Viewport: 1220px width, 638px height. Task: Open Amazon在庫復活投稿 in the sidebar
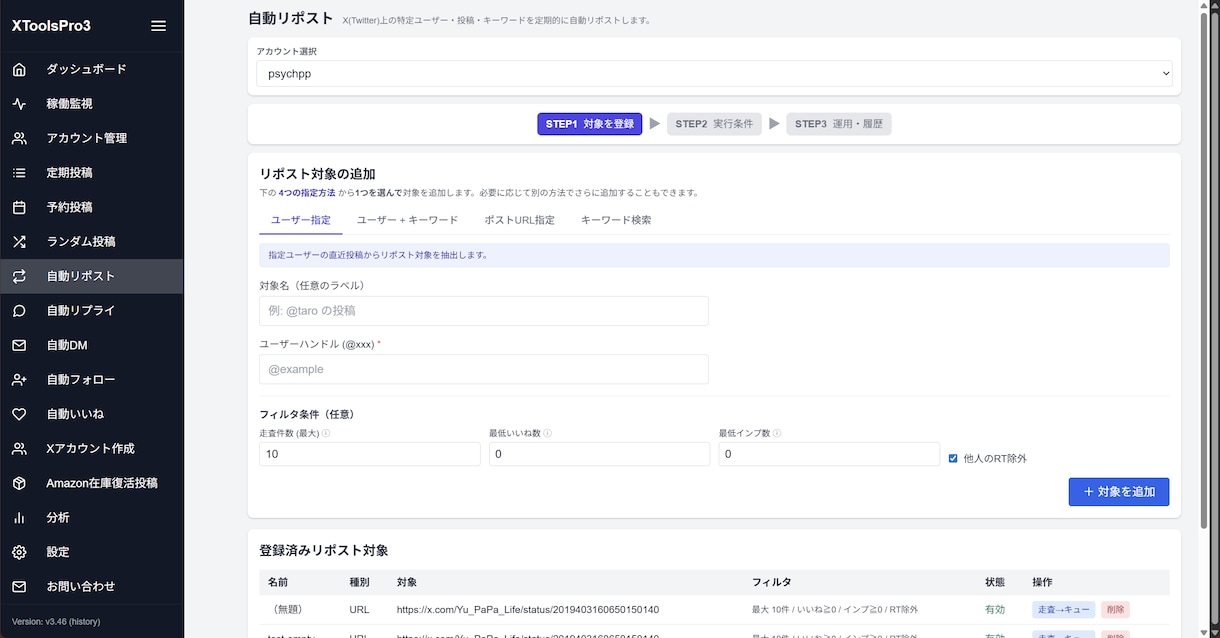[91, 483]
